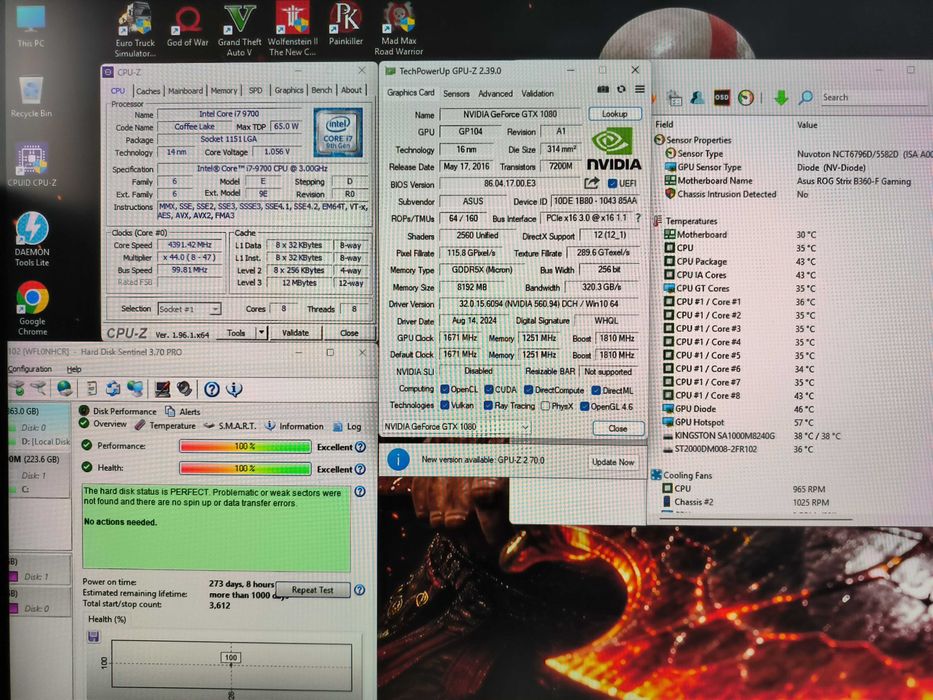
Task: Open the Configuration menu in Hard Disk Sentinel
Action: pyautogui.click(x=29, y=369)
